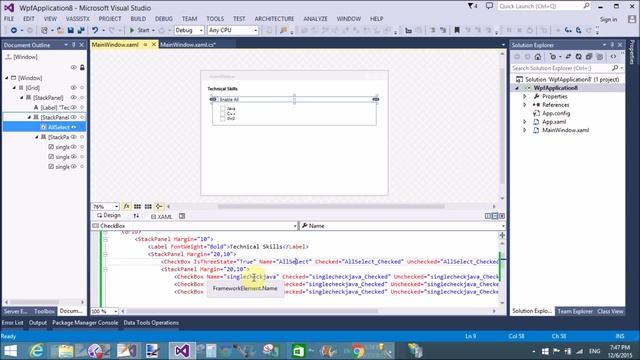Screen dimensions: 640x360
Task: Check the C++ checkbox in designer preview
Action: point(222,113)
